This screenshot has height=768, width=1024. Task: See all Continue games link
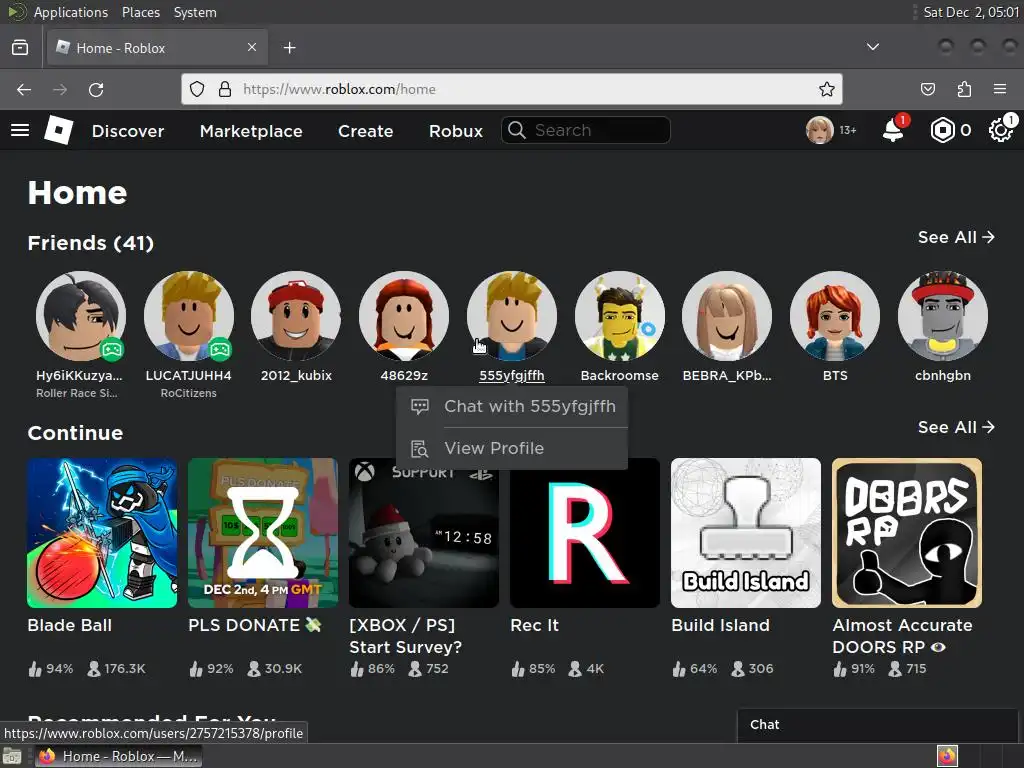pos(956,427)
